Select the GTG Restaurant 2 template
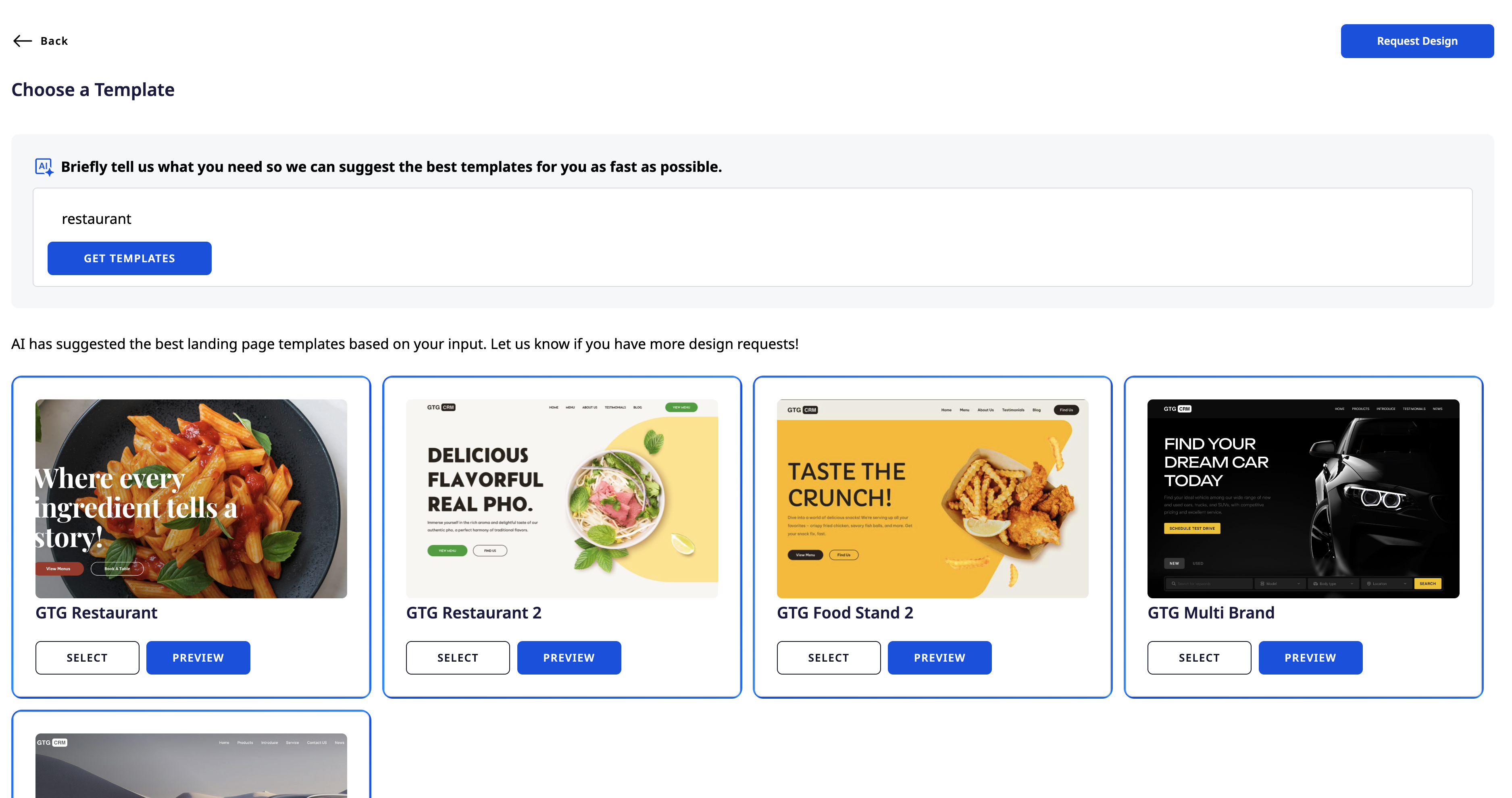 tap(457, 658)
